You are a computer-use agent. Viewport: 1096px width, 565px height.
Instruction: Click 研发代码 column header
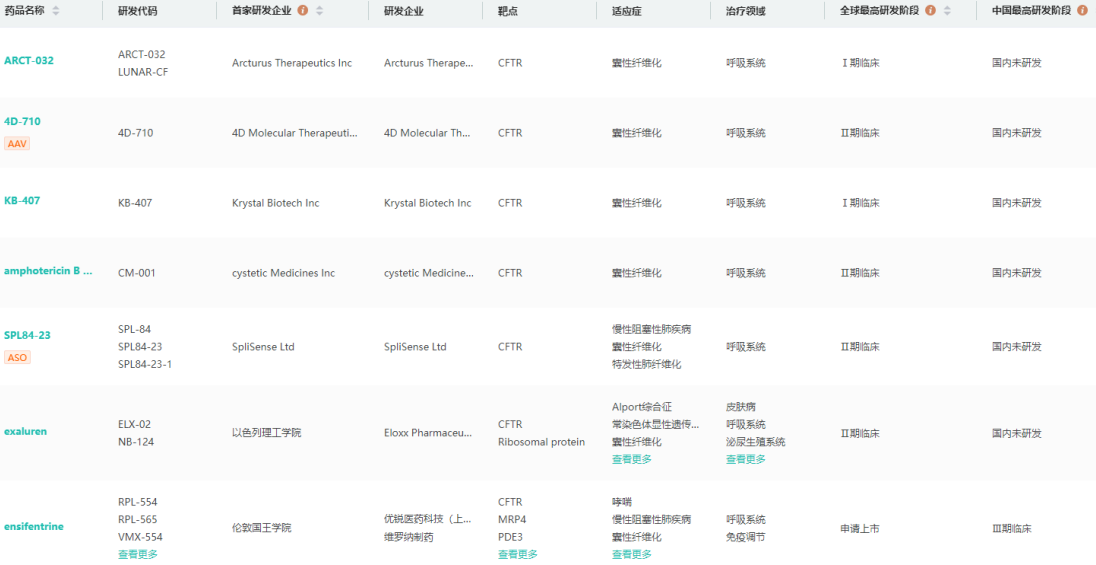[x=138, y=10]
